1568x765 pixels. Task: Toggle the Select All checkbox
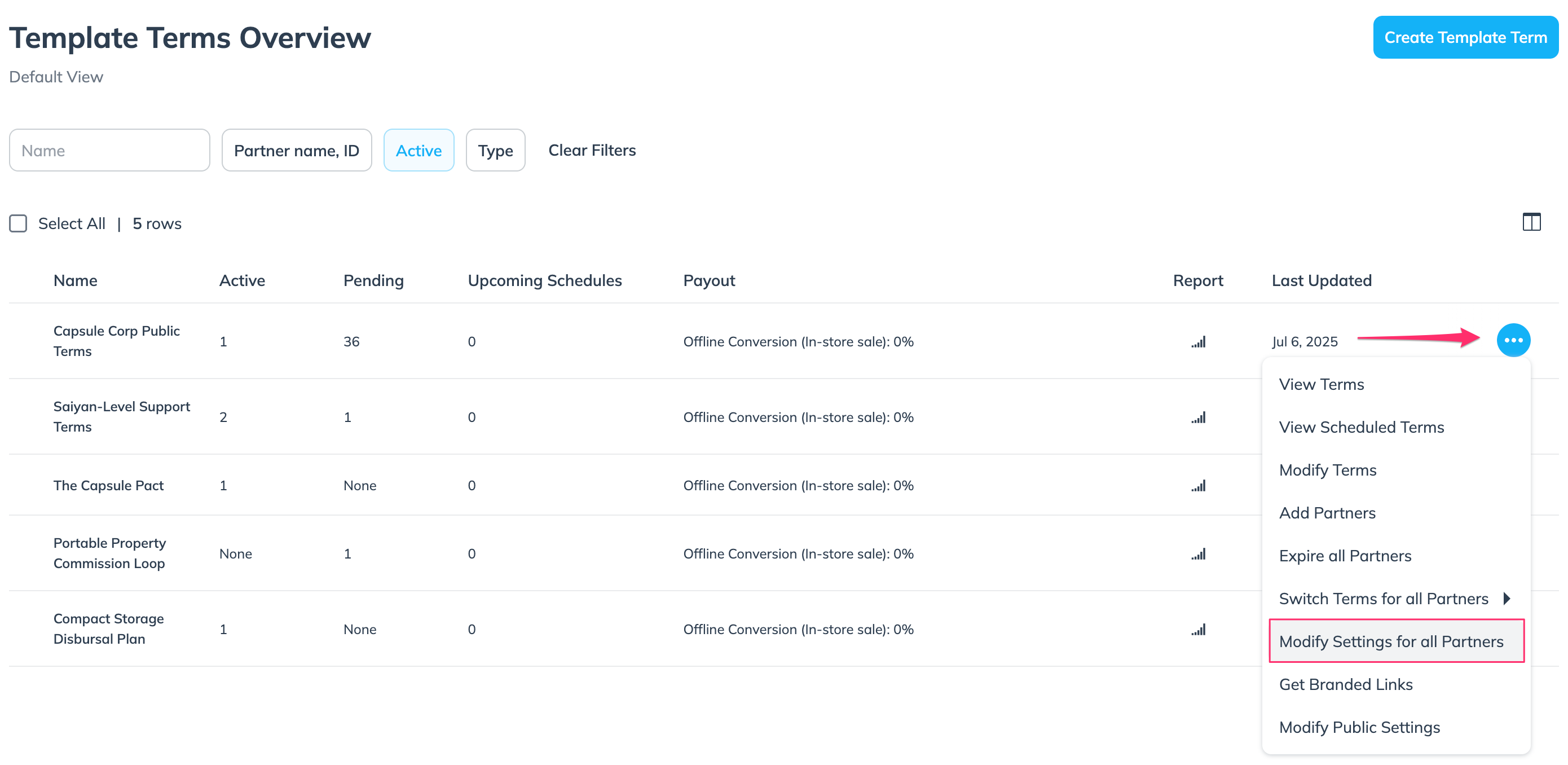click(x=18, y=223)
